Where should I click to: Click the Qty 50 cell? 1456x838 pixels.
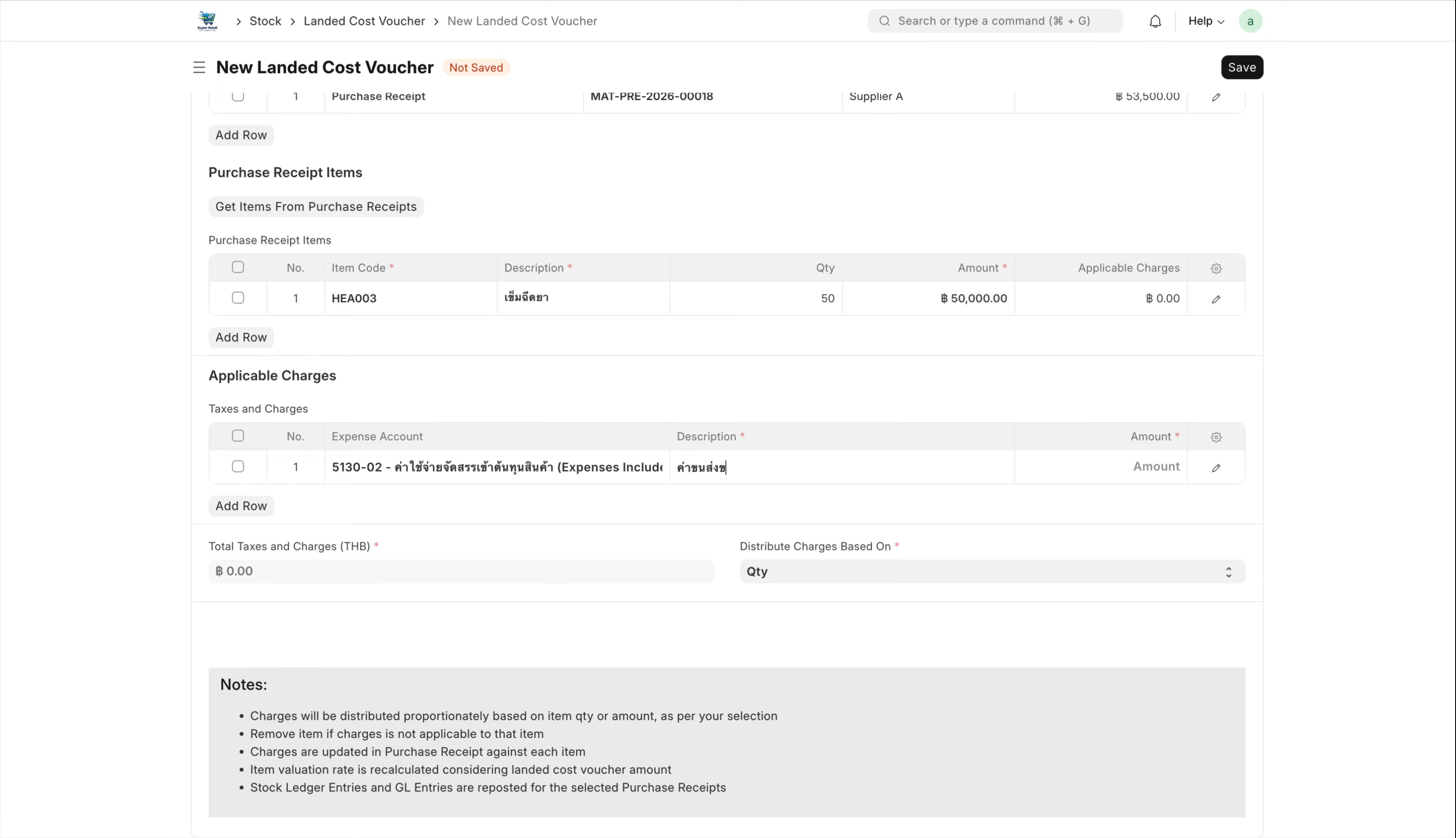pyautogui.click(x=756, y=298)
